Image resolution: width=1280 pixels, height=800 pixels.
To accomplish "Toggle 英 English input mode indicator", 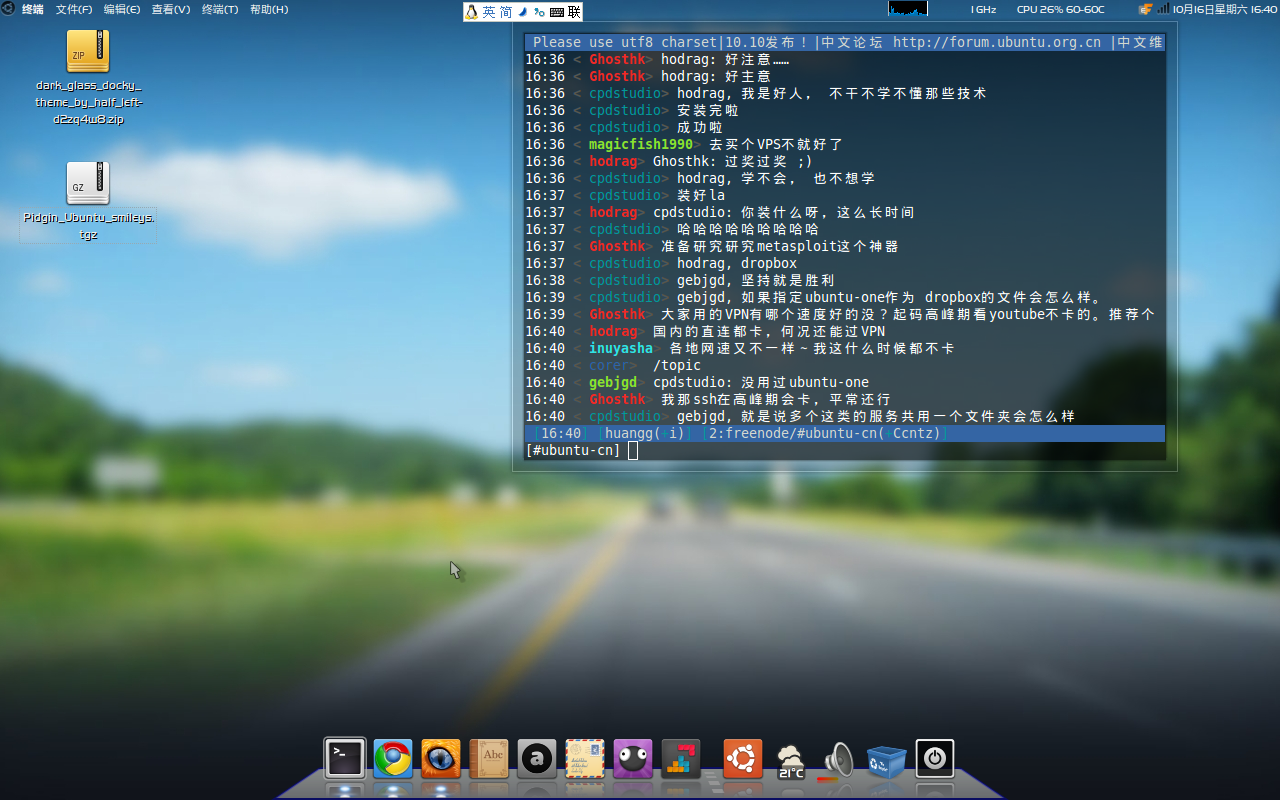I will click(489, 12).
